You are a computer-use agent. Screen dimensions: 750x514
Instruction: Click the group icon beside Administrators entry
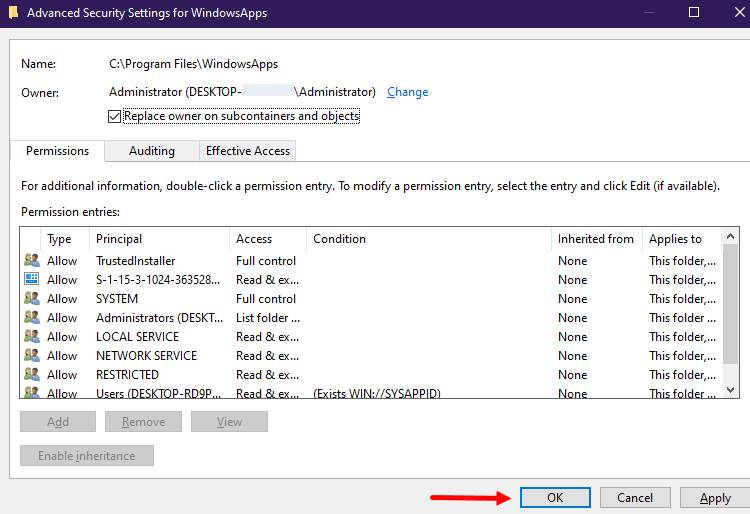(31, 318)
